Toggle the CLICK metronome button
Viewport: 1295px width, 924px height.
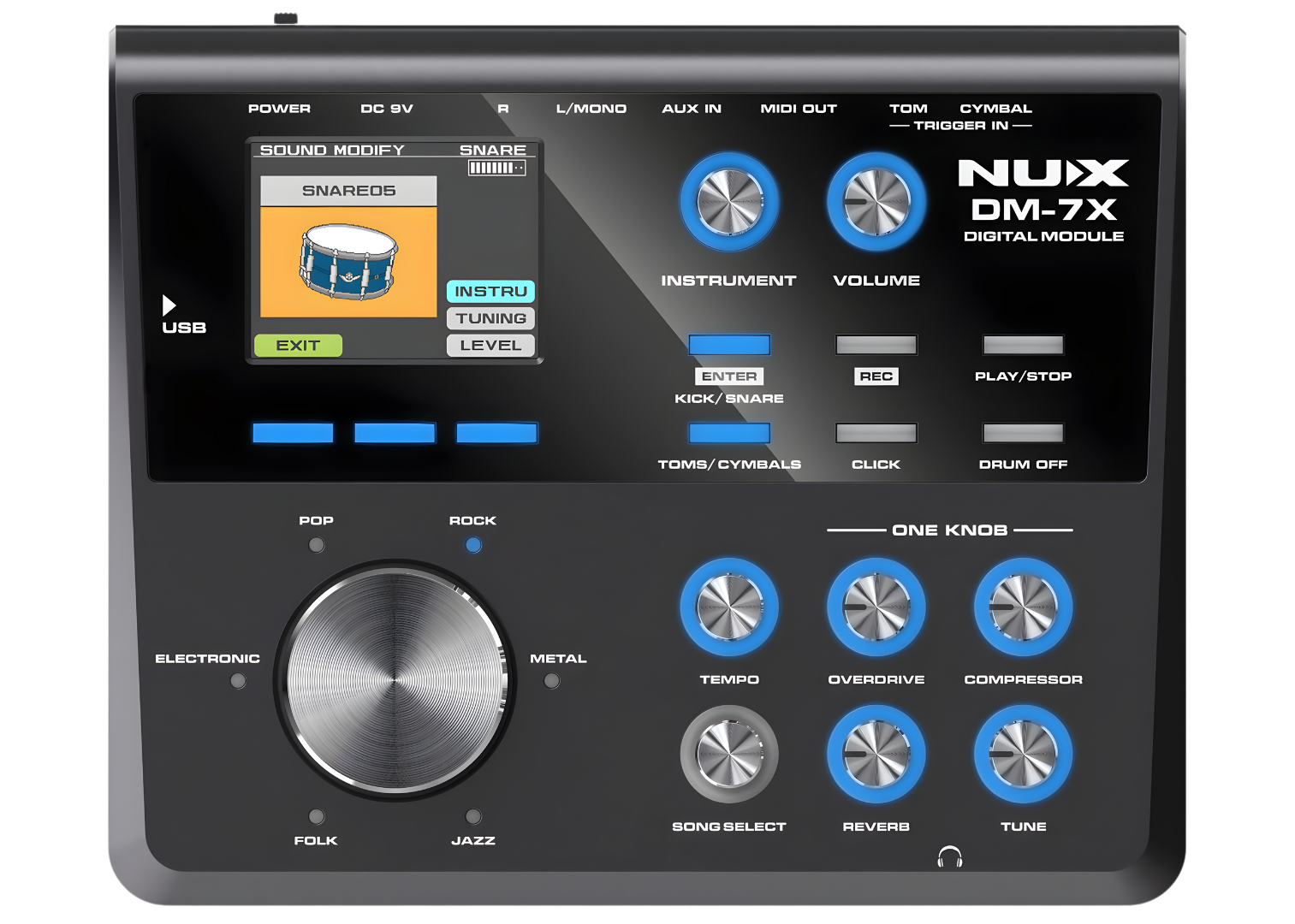click(876, 433)
